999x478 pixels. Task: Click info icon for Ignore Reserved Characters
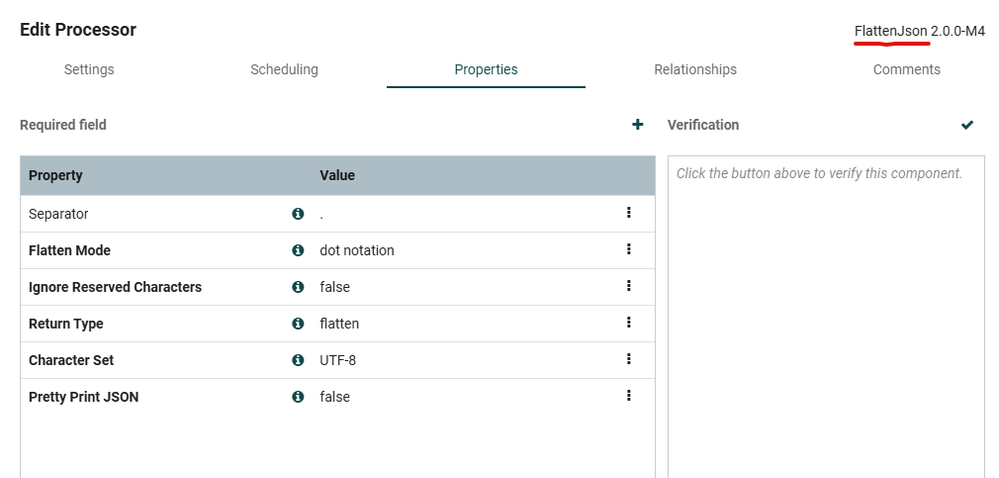297,287
